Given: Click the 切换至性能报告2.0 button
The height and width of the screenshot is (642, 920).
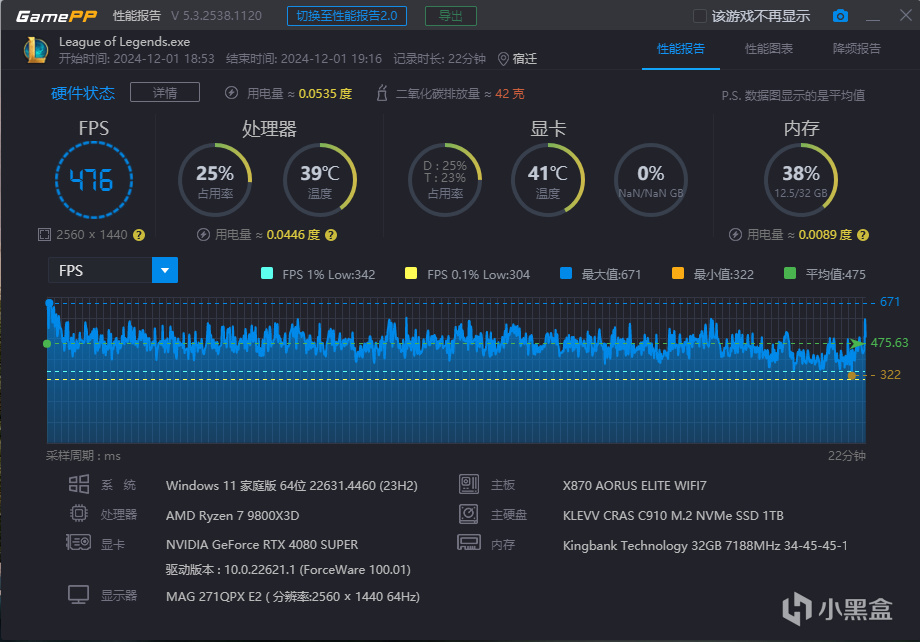Looking at the screenshot, I should click(x=347, y=16).
